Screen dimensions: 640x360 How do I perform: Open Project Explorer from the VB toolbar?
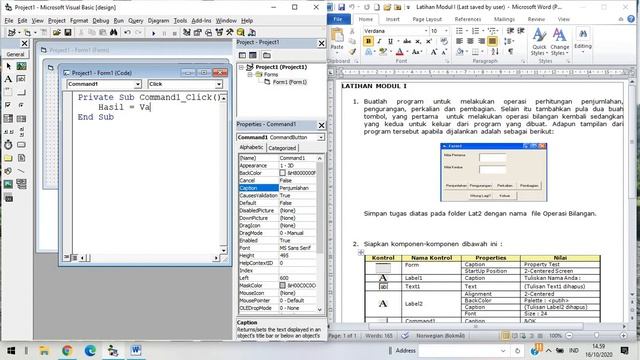(187, 32)
